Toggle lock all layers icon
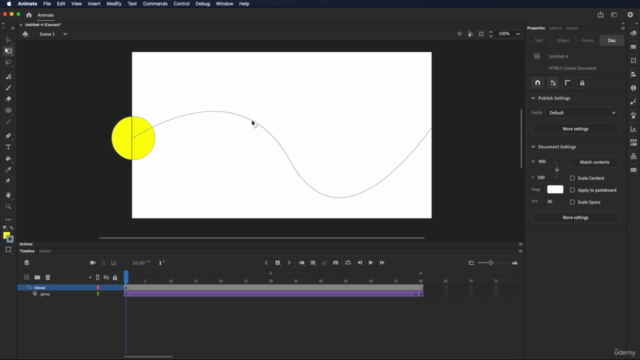 point(115,278)
